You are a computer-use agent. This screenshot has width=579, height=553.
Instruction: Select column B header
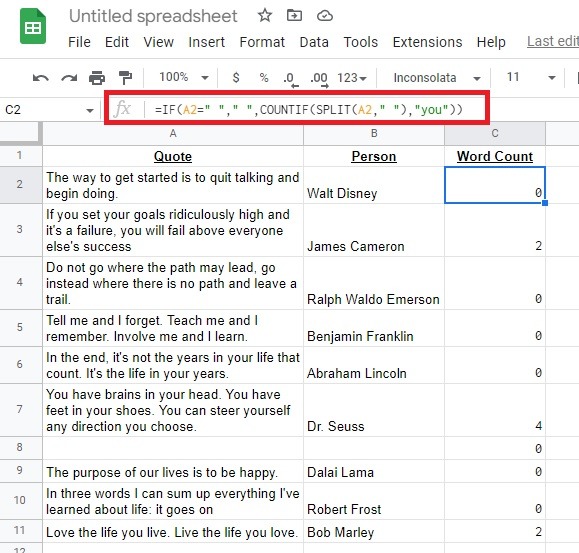point(374,133)
